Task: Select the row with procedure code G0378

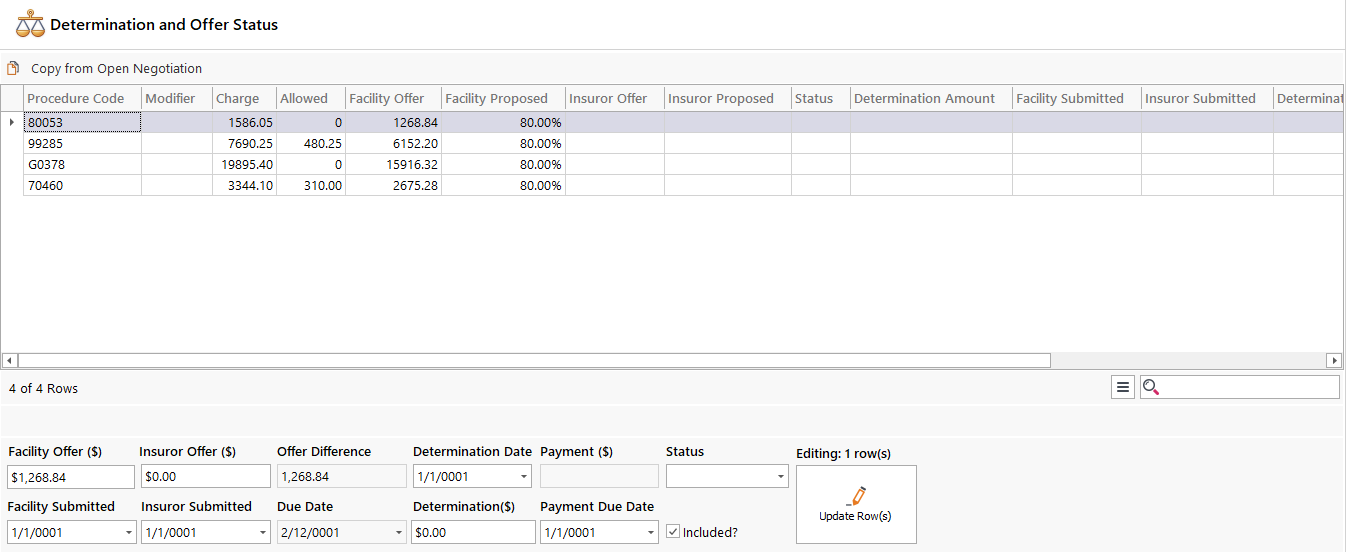Action: (x=80, y=165)
